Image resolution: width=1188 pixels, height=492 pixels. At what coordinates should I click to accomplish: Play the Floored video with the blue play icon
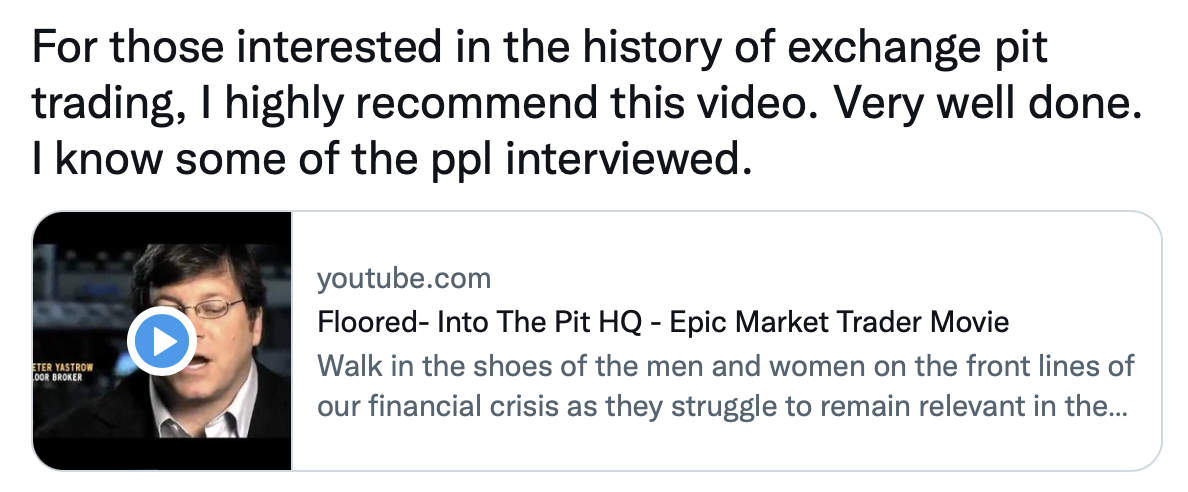(x=162, y=341)
